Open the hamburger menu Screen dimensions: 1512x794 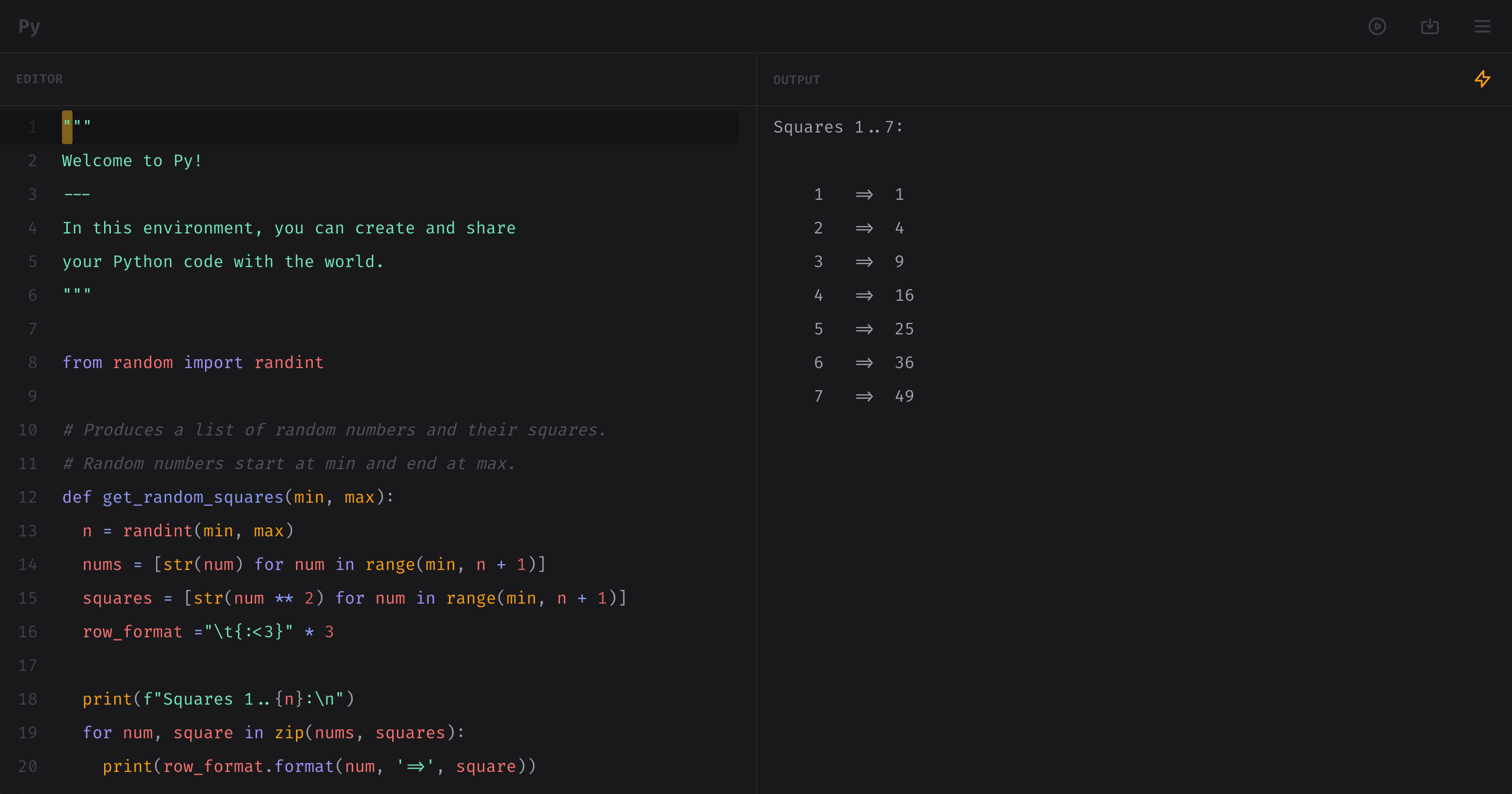(x=1482, y=26)
